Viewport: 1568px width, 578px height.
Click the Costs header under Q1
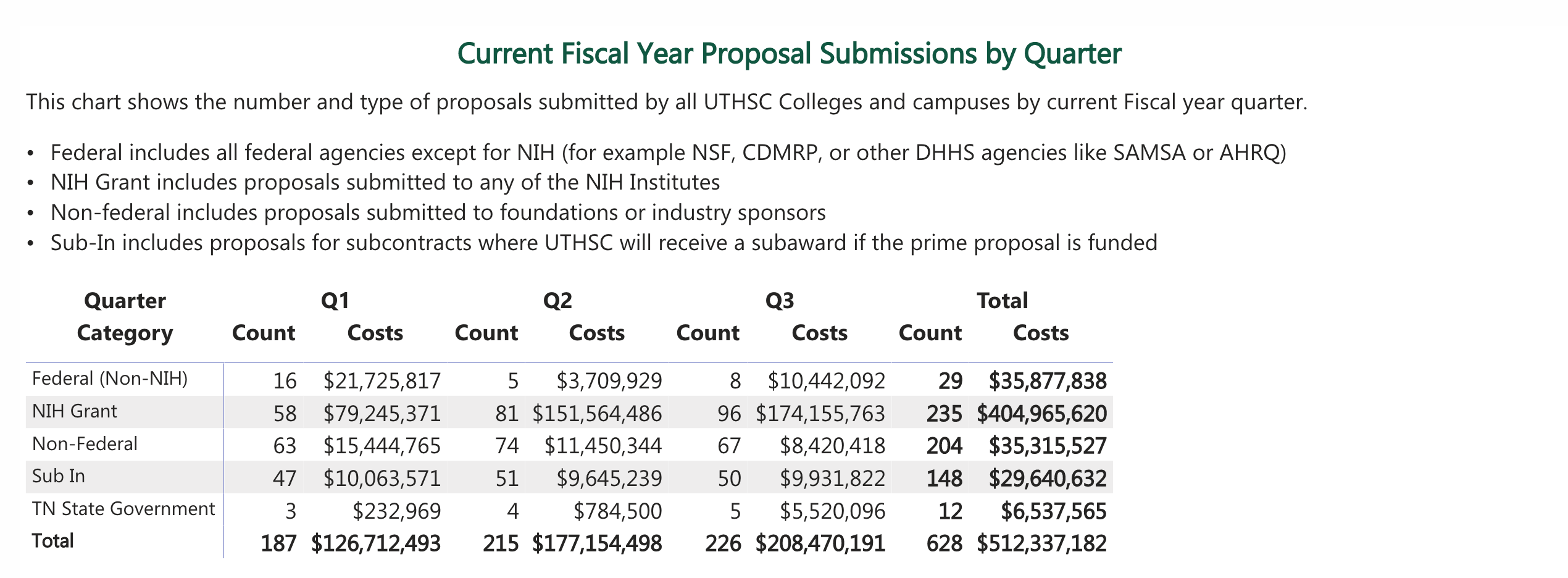coord(375,333)
